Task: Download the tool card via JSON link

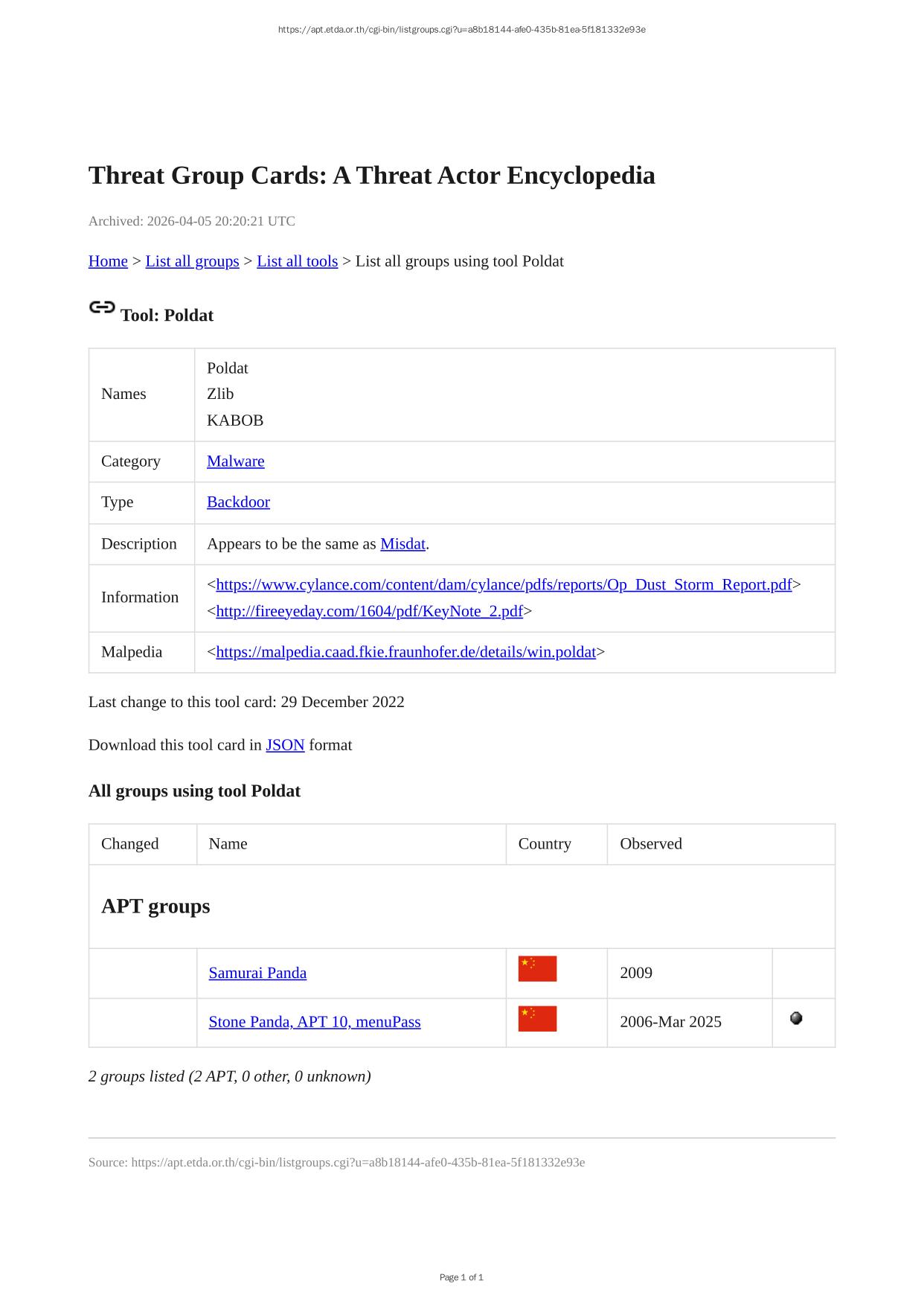Action: [285, 745]
